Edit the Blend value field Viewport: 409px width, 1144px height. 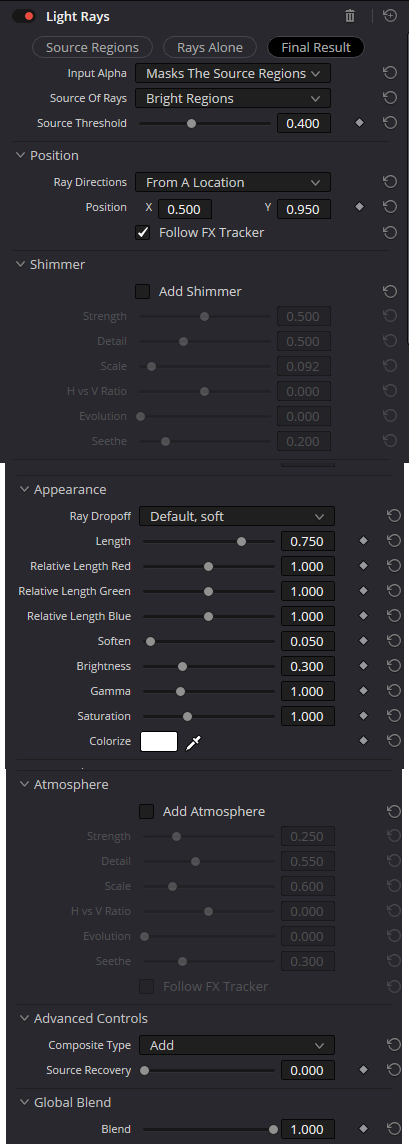308,1129
